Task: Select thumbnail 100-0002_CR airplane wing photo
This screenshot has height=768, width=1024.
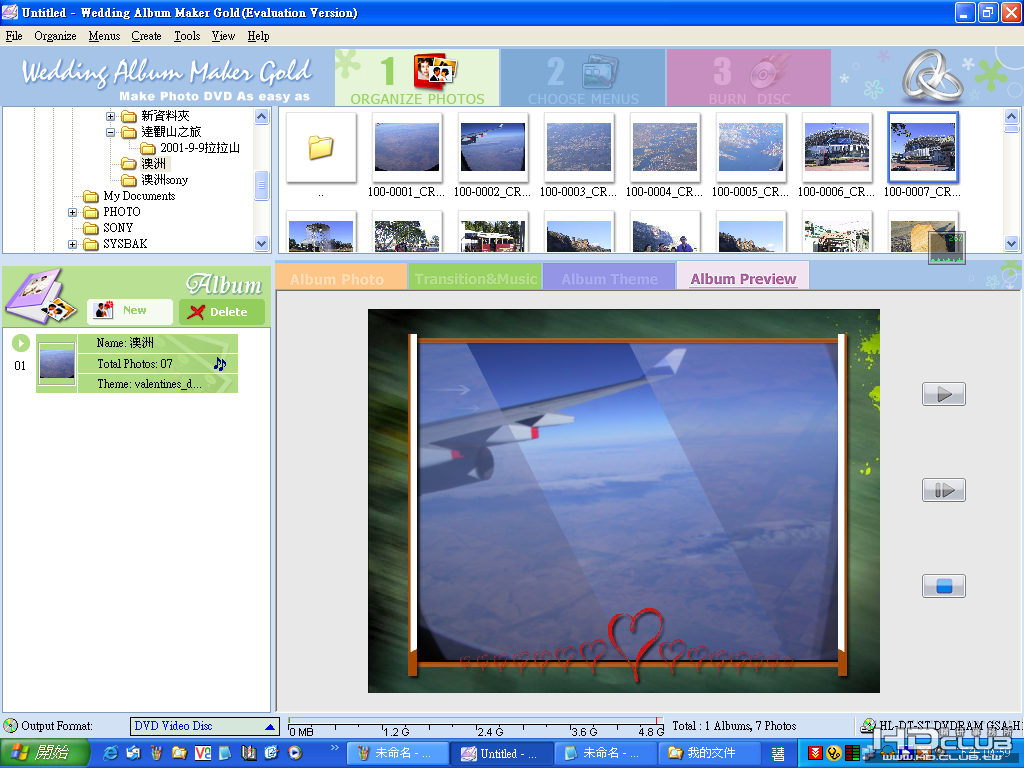Action: (x=492, y=148)
